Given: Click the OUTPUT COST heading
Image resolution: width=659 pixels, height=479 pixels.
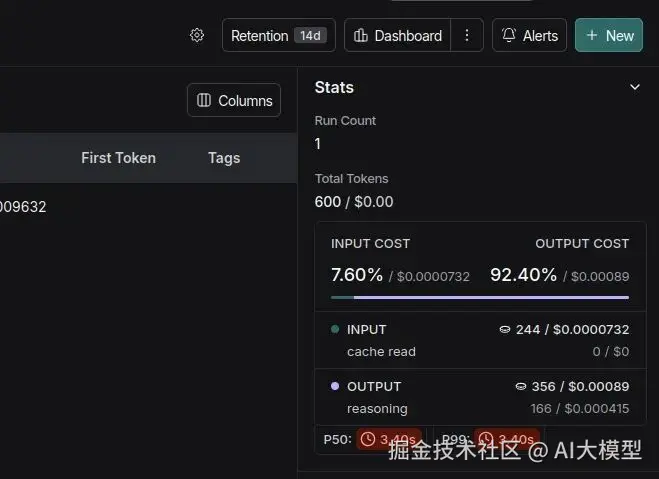Looking at the screenshot, I should 582,244.
